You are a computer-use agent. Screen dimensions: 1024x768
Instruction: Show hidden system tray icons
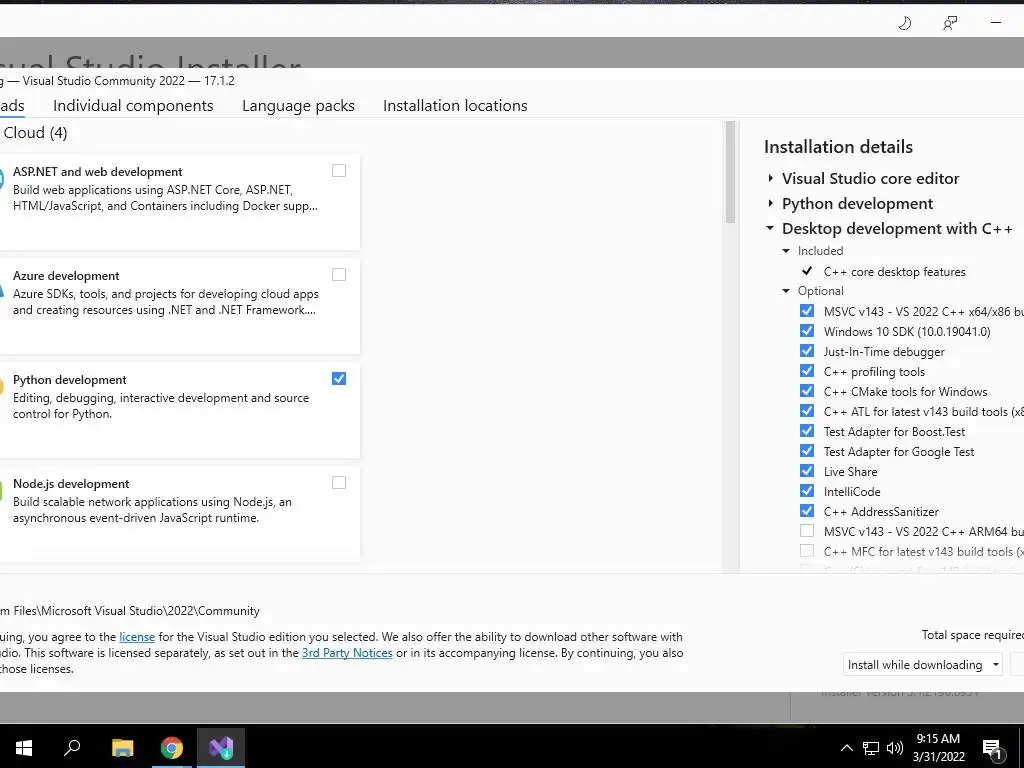[846, 748]
